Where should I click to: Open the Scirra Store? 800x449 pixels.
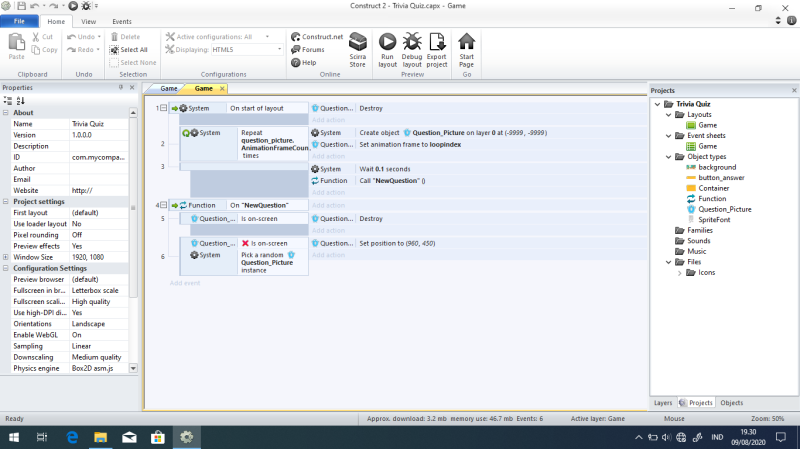click(357, 50)
